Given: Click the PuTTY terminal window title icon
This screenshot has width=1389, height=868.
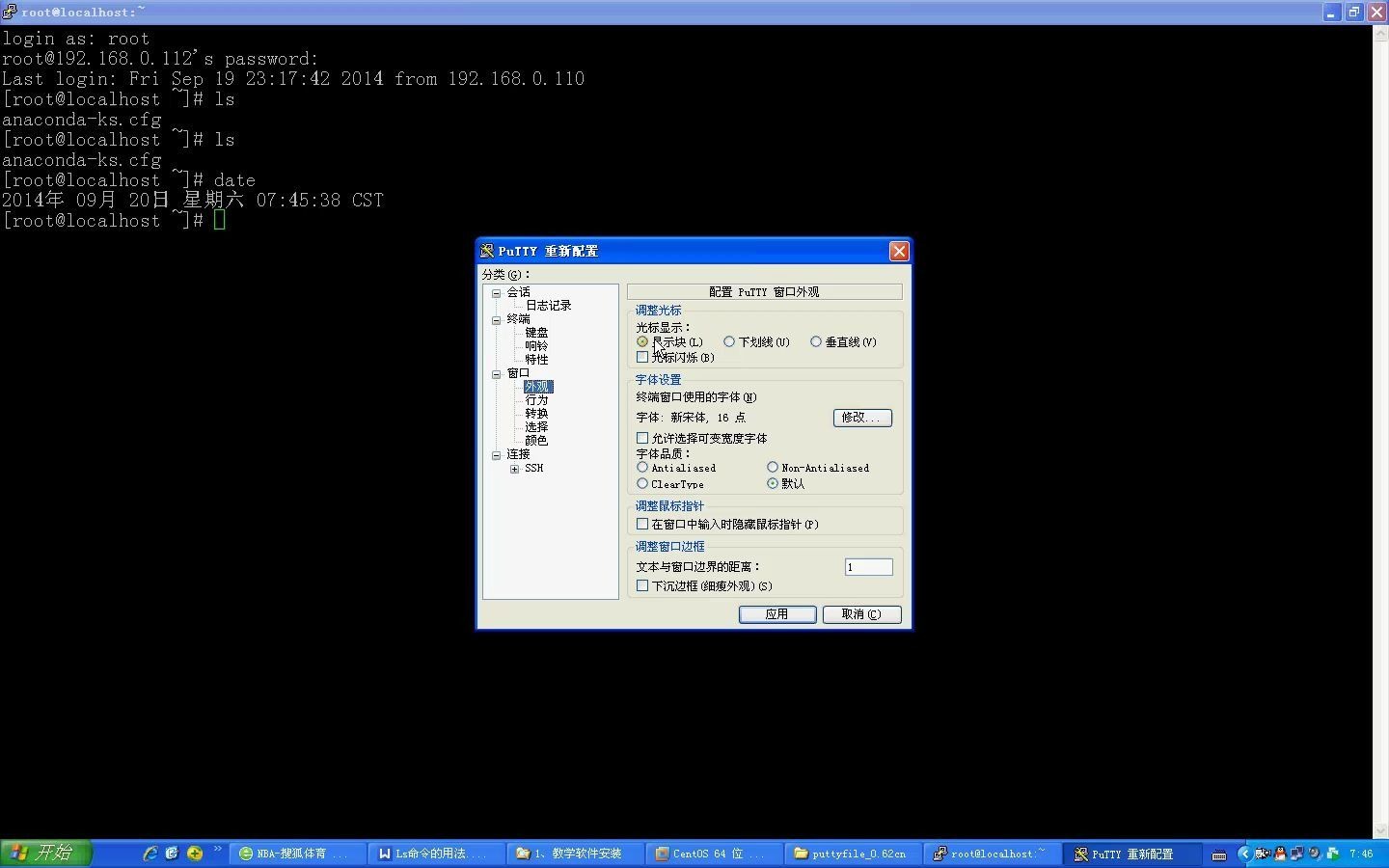Looking at the screenshot, I should tap(10, 12).
